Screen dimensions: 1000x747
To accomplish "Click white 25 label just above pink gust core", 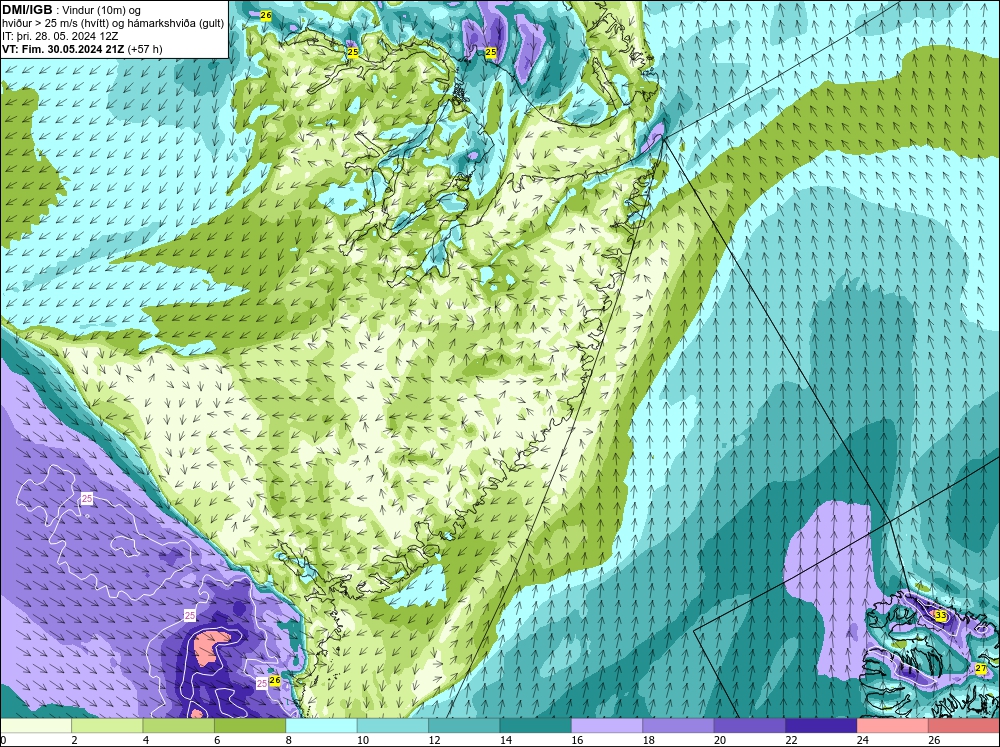I will tap(189, 615).
